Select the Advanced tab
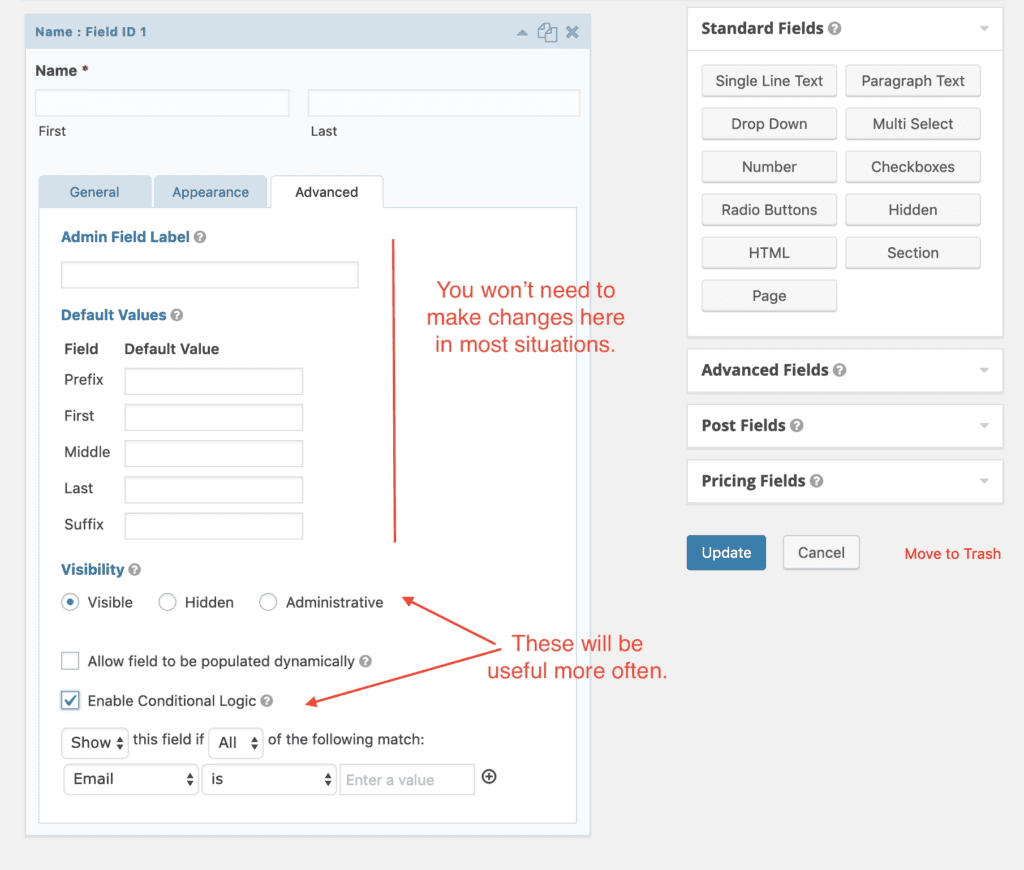The width and height of the screenshot is (1024, 870). tap(327, 192)
